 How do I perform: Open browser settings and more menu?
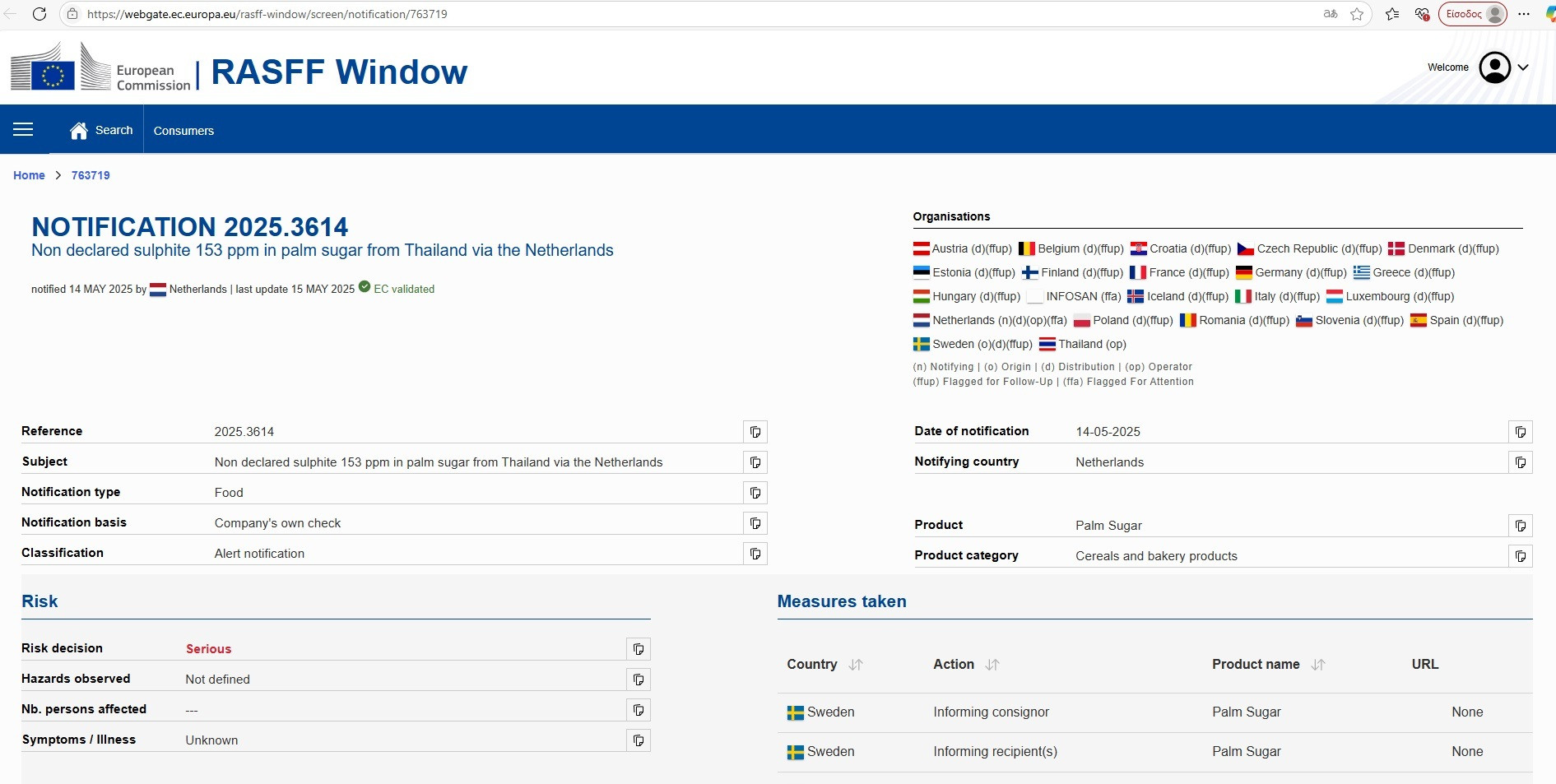coord(1524,14)
